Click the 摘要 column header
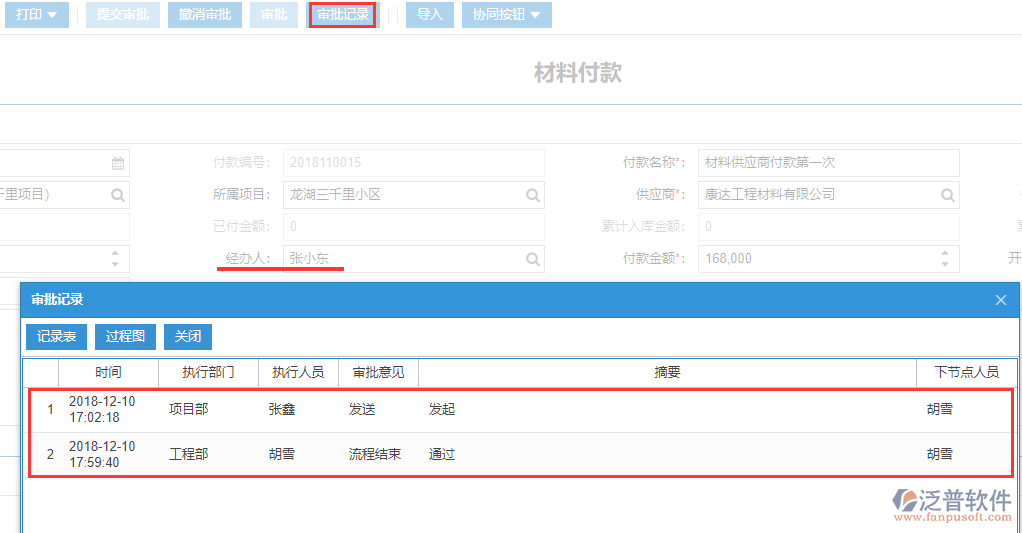 (667, 373)
